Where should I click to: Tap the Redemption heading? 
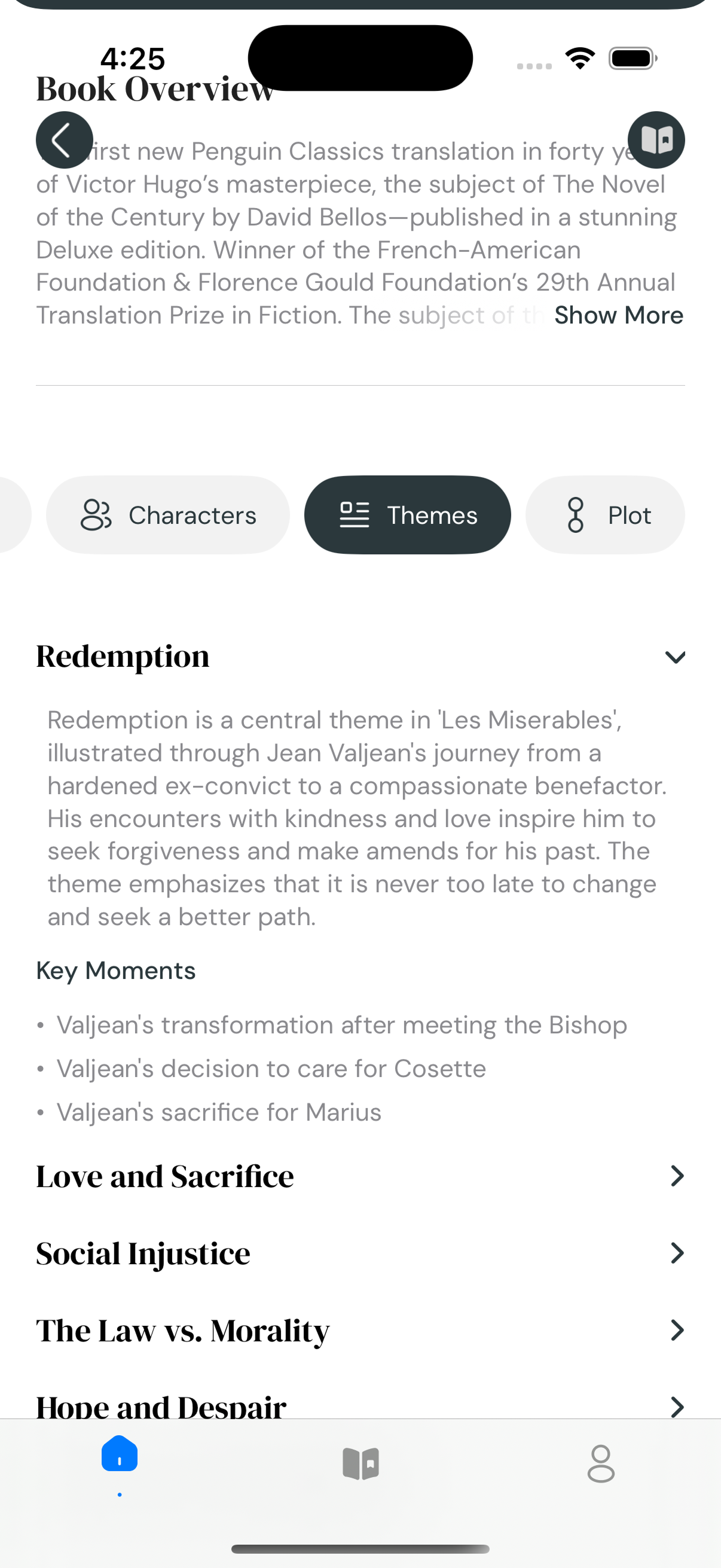123,657
